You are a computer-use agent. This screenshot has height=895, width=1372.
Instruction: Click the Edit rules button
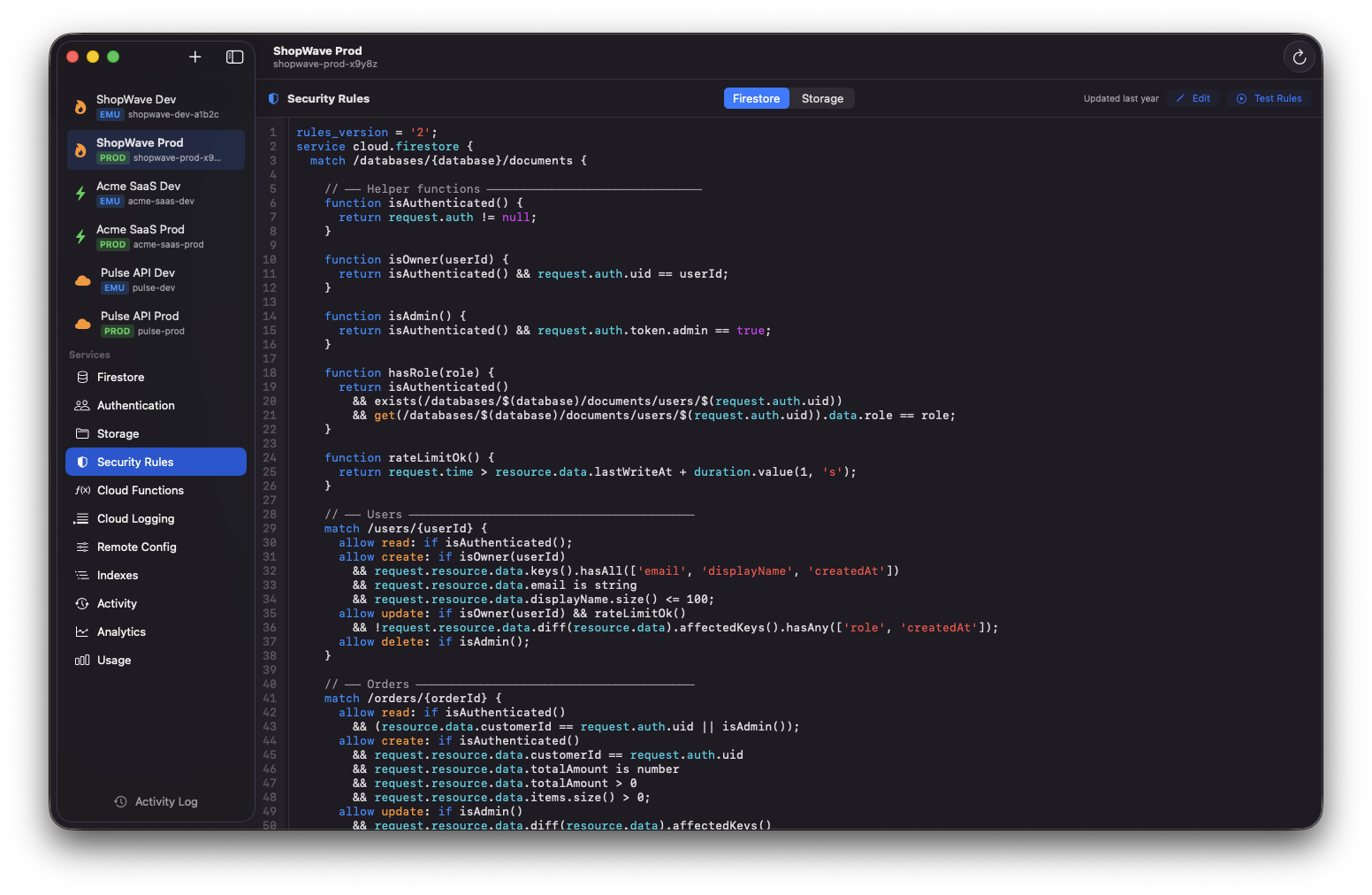coord(1193,98)
